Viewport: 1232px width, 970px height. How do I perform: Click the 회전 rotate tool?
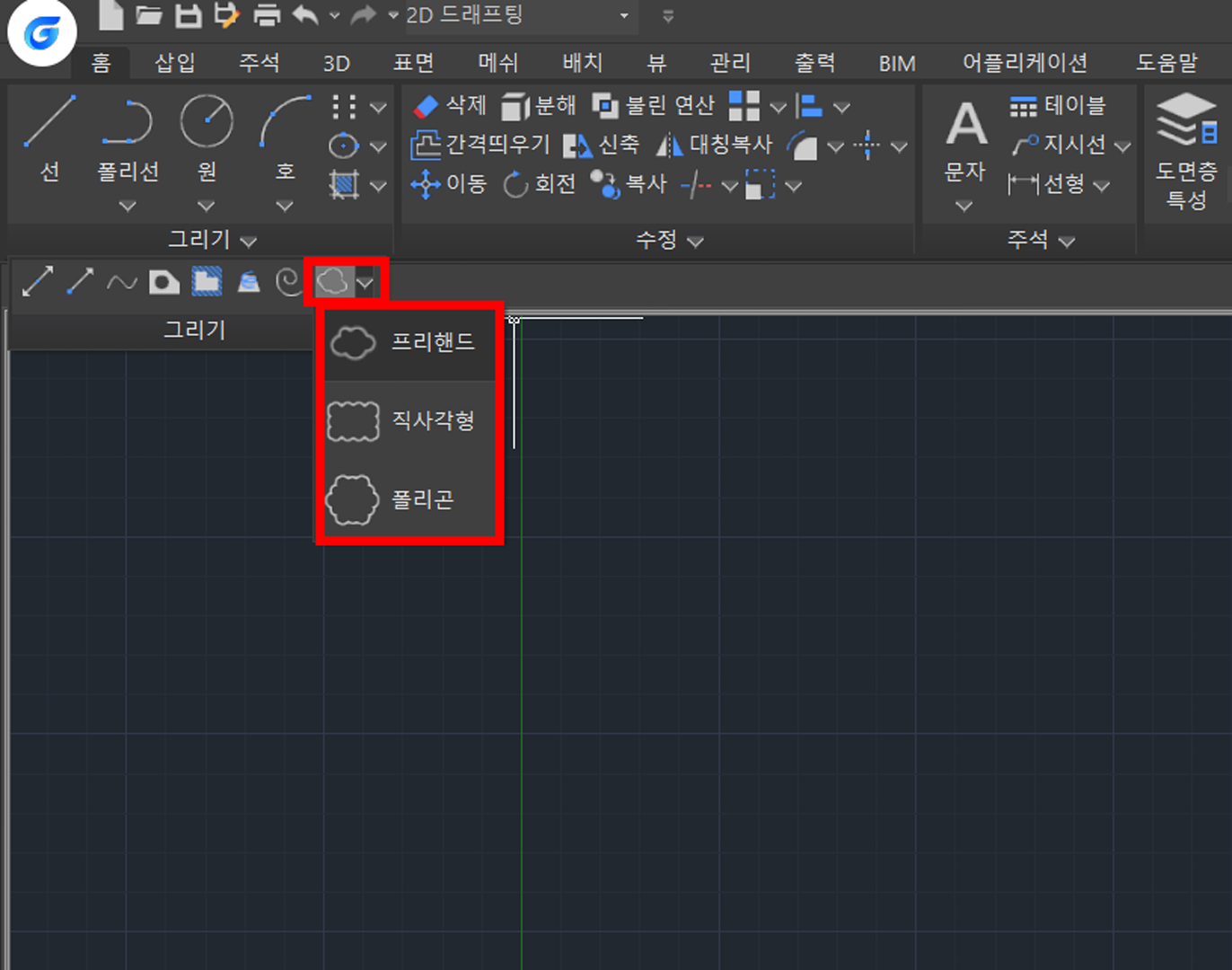click(539, 184)
